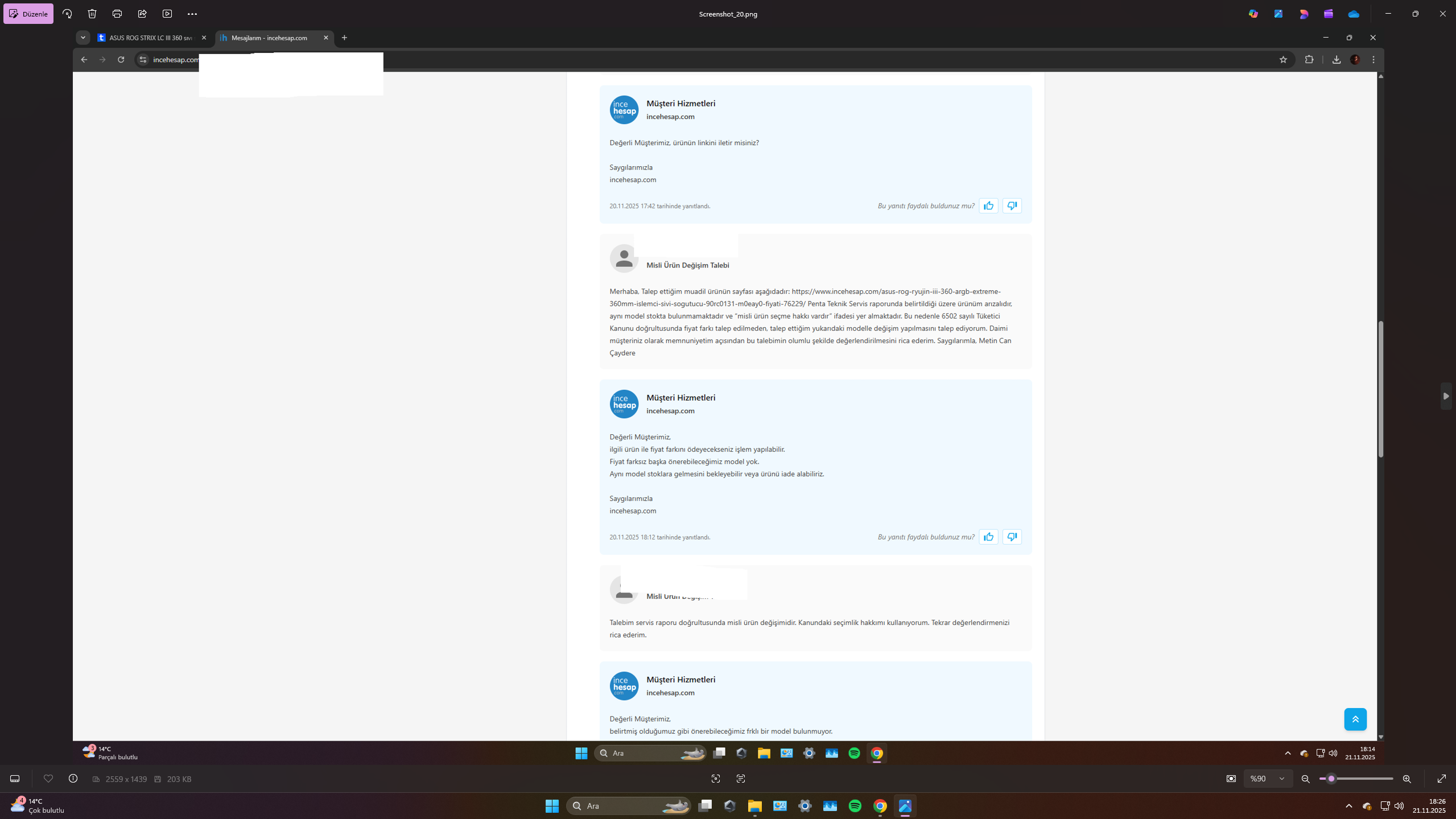This screenshot has height=819, width=1456.
Task: Open File Explorer on the real bottom taskbar
Action: coord(755,806)
